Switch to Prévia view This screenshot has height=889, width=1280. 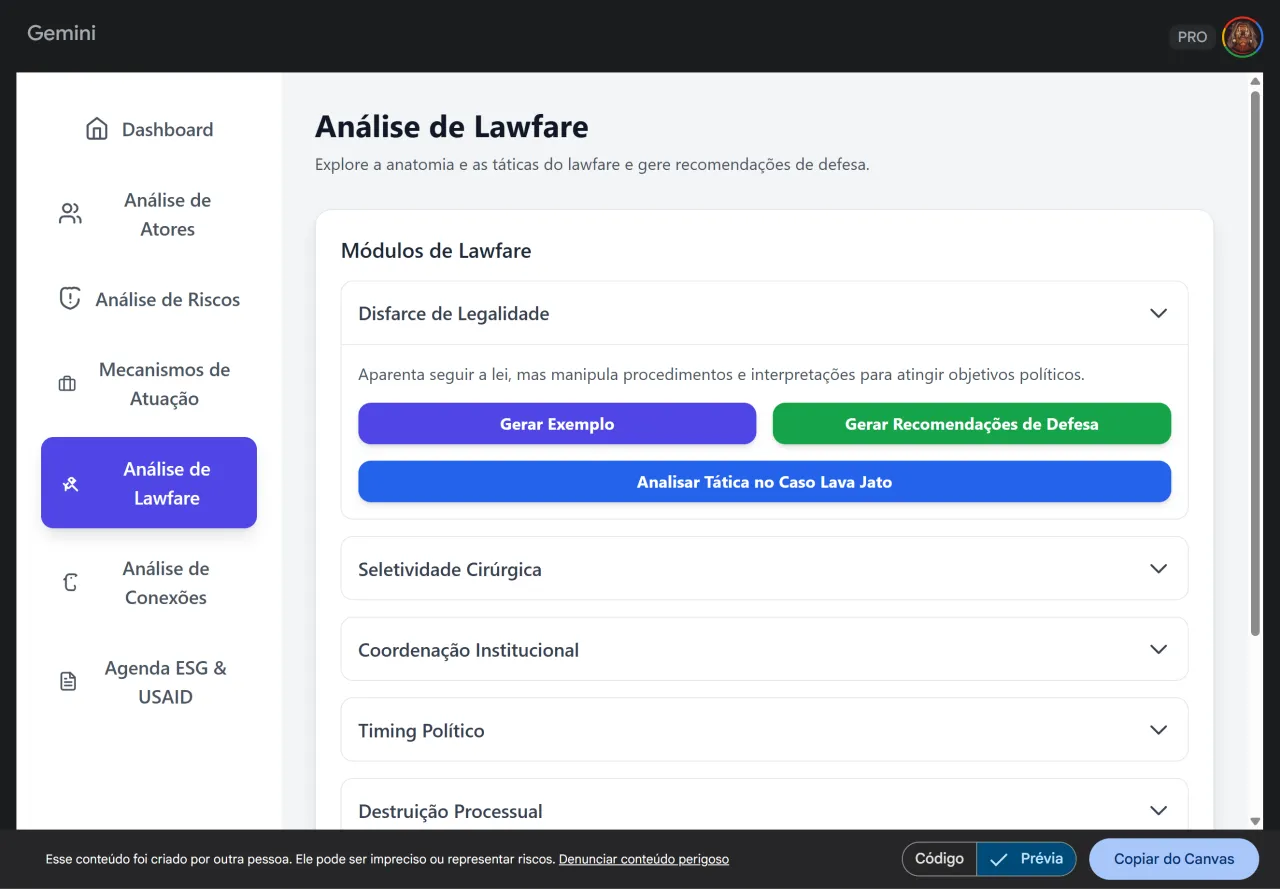tap(1026, 859)
